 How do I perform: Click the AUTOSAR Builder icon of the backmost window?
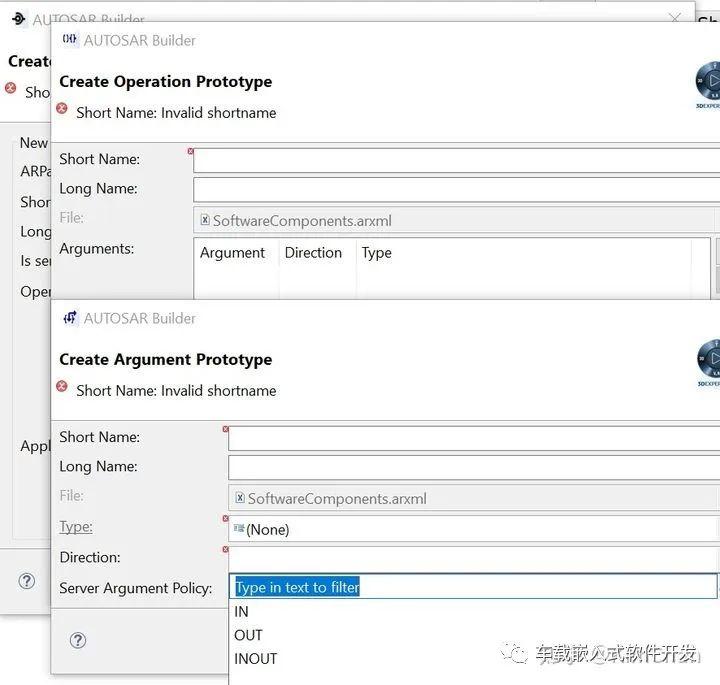coord(18,19)
